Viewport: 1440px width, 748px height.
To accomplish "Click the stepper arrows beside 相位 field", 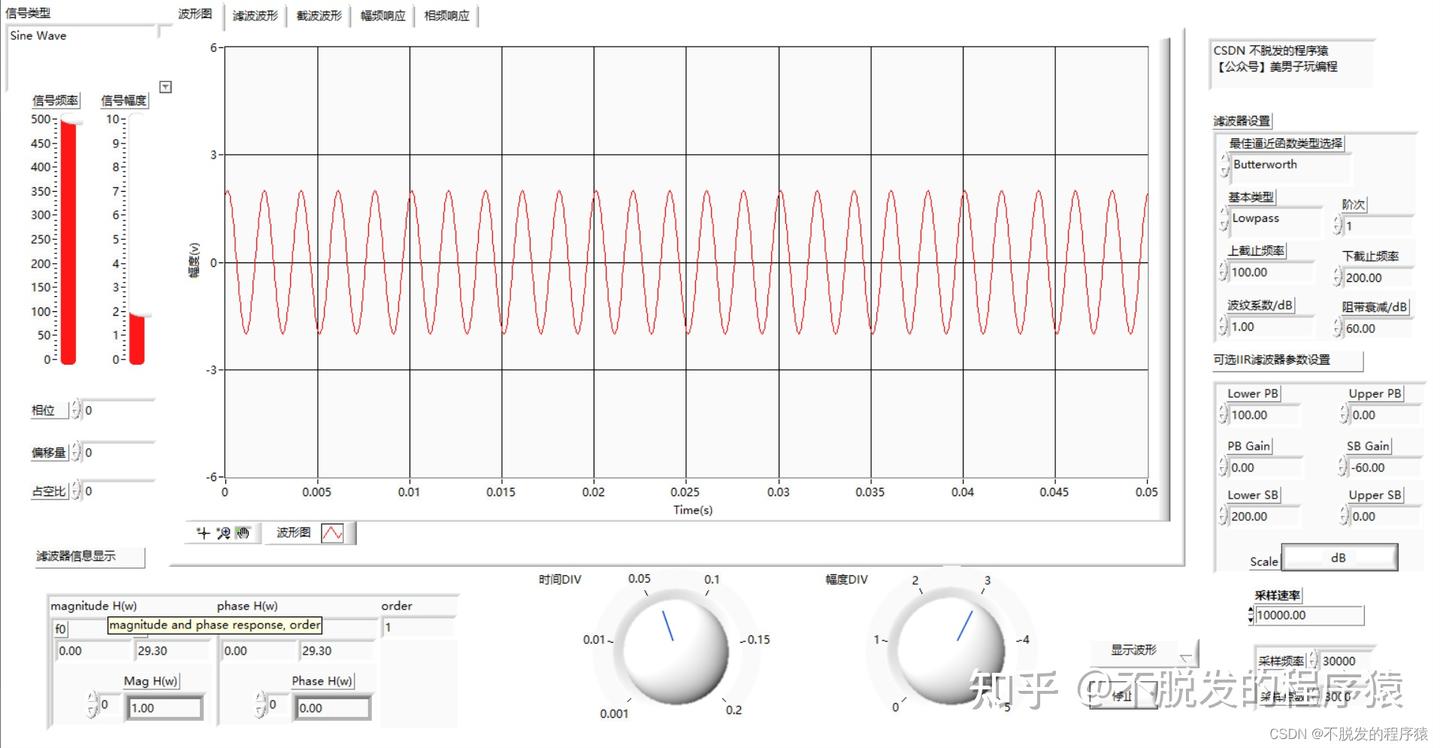I will [76, 410].
